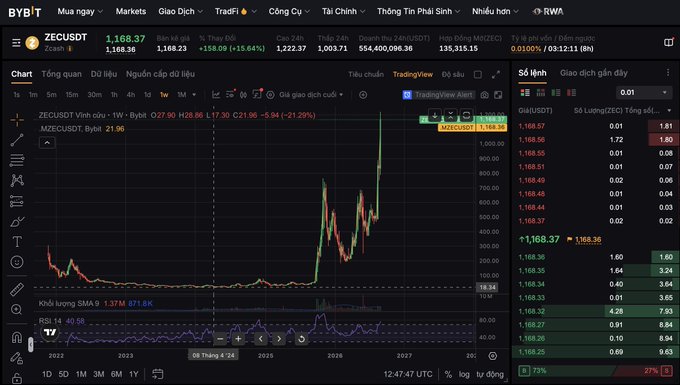The width and height of the screenshot is (680, 385).
Task: Select the Text annotation tool
Action: tap(17, 241)
